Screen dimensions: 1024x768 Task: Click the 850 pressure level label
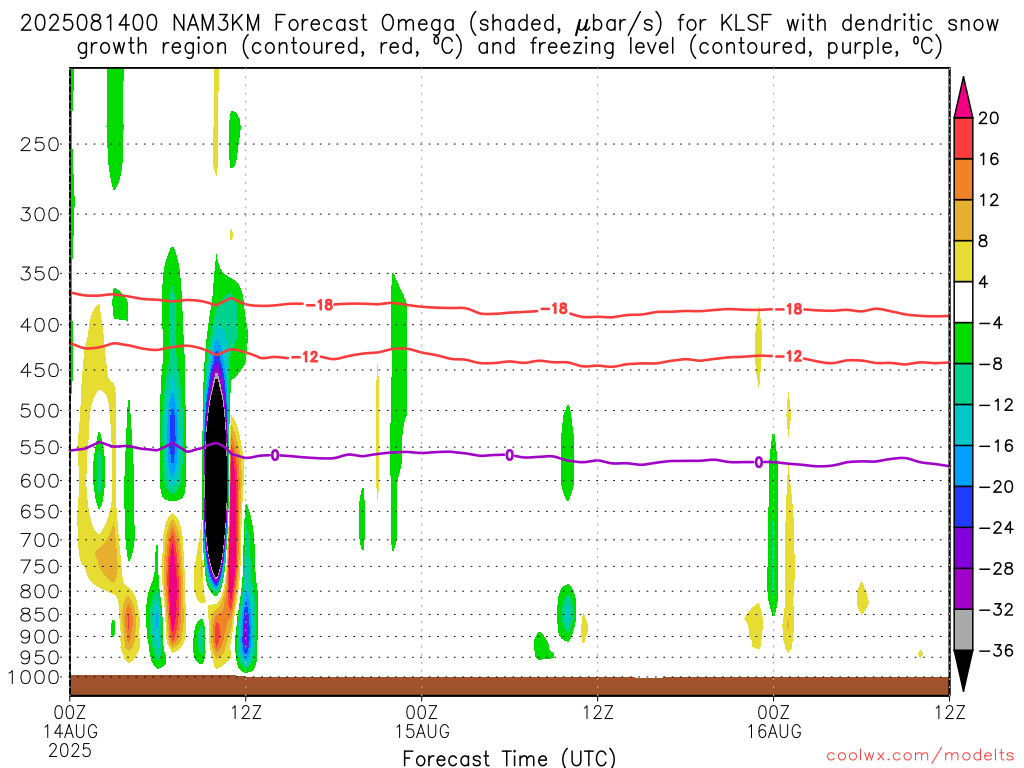point(40,615)
